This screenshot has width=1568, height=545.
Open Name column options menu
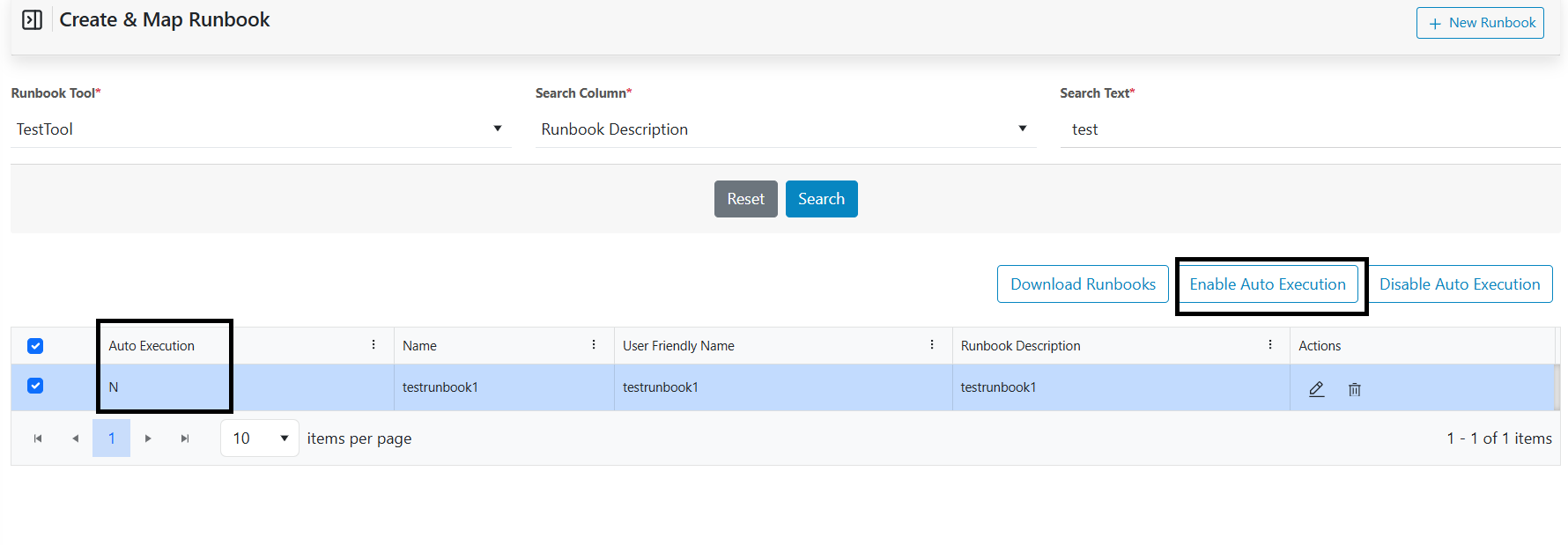594,345
